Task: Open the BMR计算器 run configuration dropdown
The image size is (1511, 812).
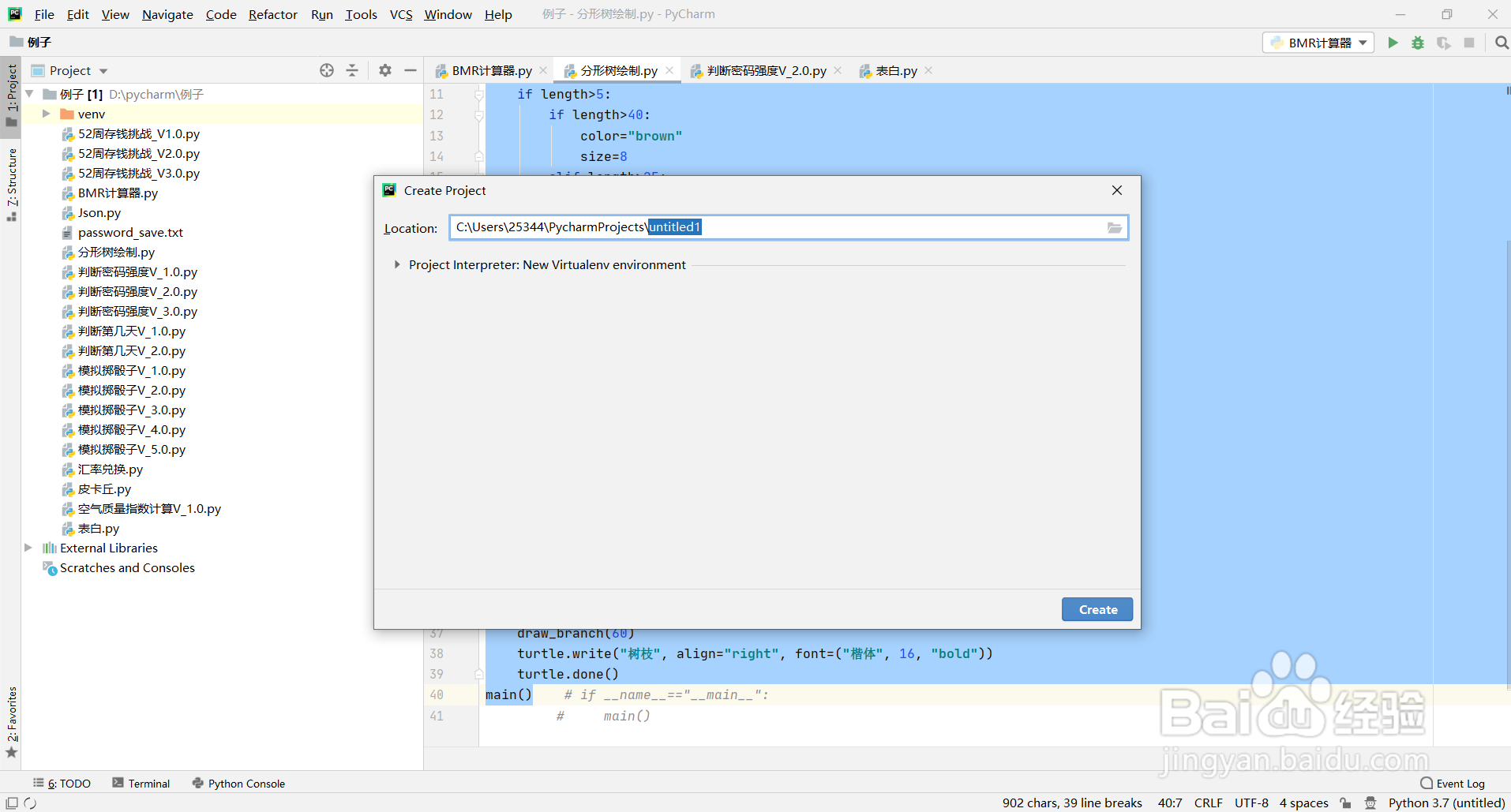Action: click(1318, 43)
